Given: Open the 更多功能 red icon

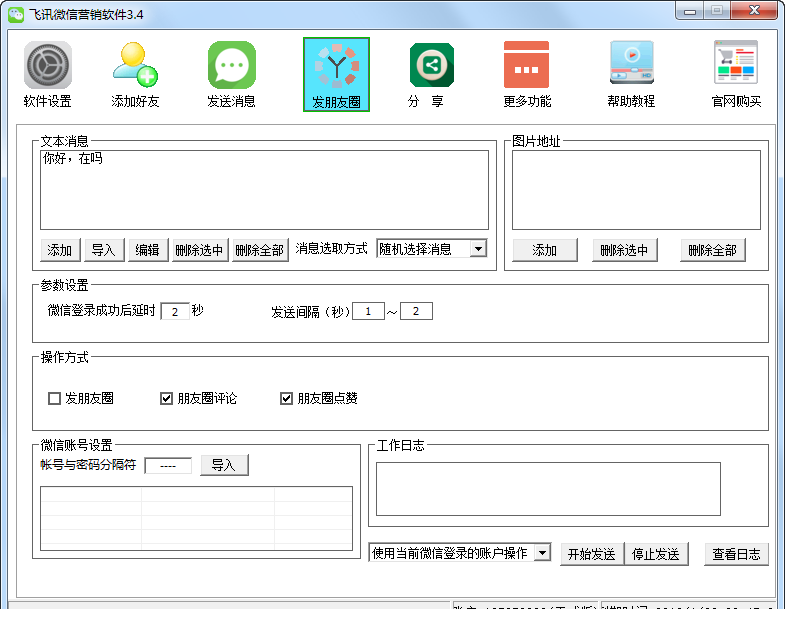Looking at the screenshot, I should click(x=526, y=65).
